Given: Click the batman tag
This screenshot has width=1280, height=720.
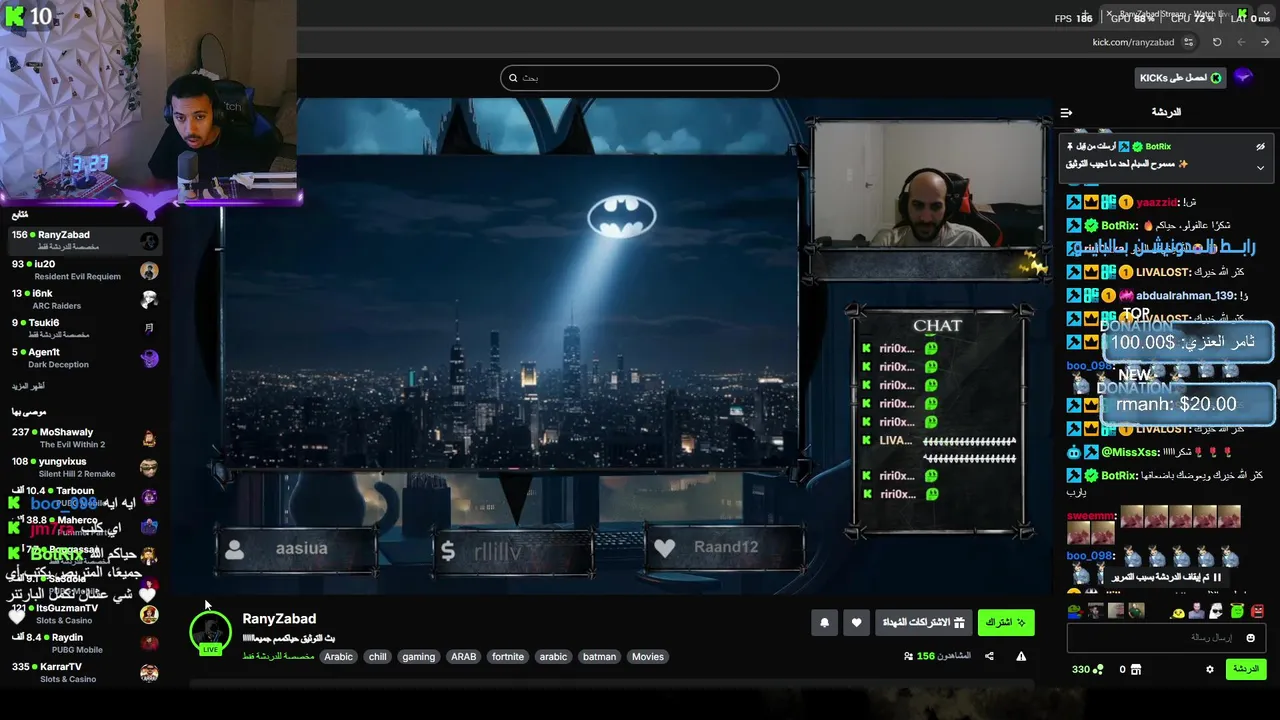Looking at the screenshot, I should click(599, 657).
